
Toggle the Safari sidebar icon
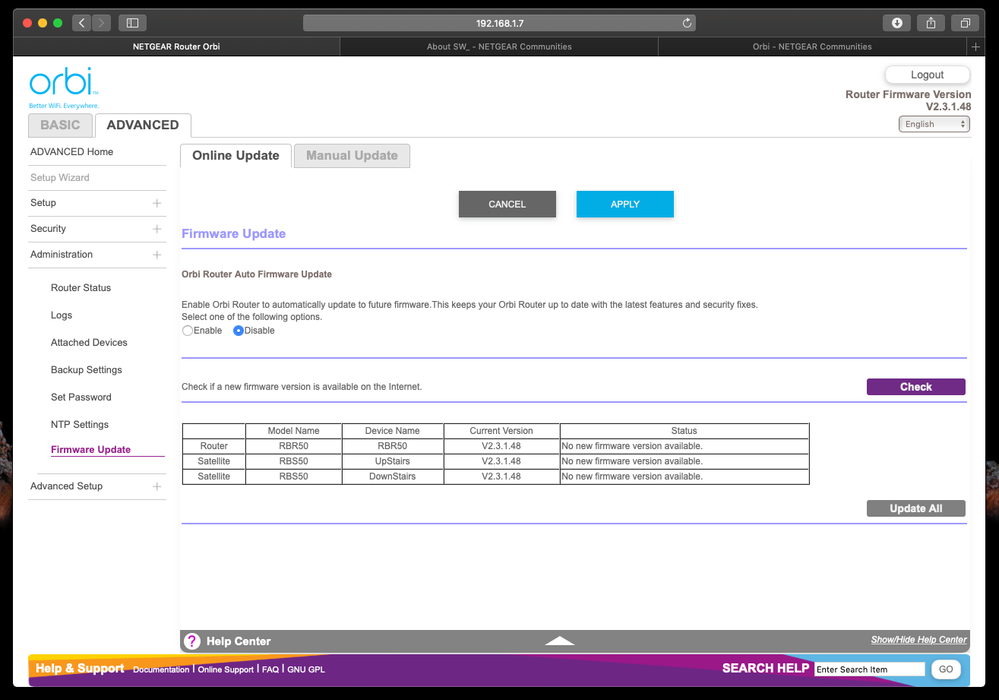pyautogui.click(x=132, y=23)
